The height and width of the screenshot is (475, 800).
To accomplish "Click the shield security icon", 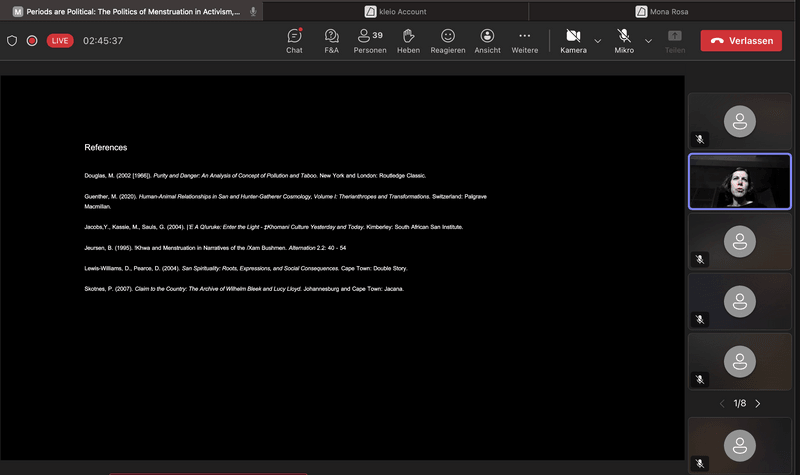I will click(12, 41).
